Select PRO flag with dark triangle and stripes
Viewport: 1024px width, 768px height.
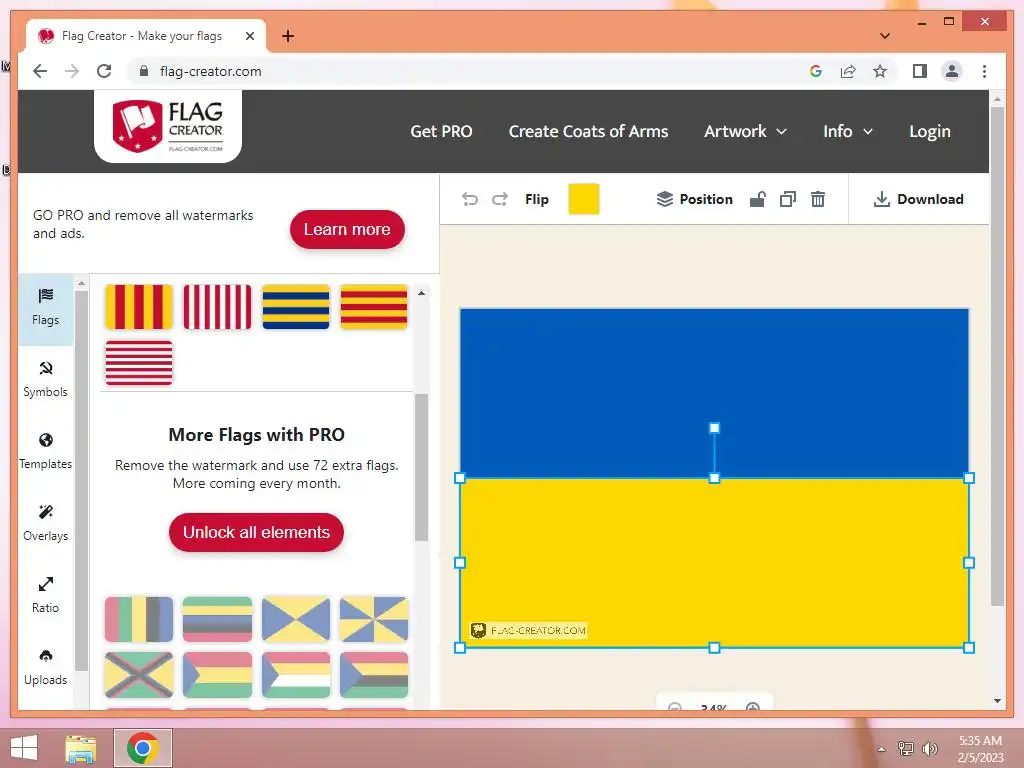pyautogui.click(x=374, y=675)
